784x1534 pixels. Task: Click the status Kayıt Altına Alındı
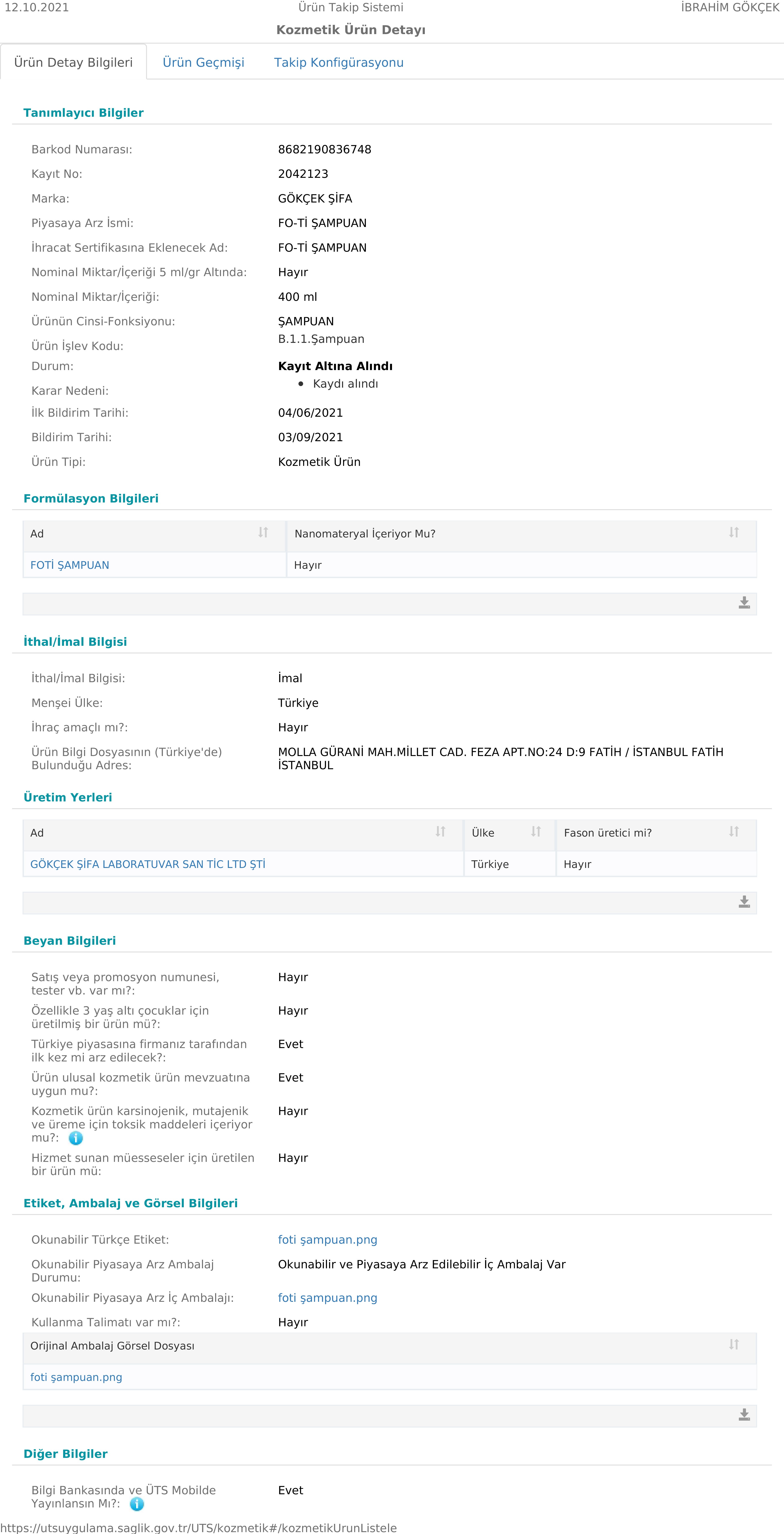tap(335, 366)
